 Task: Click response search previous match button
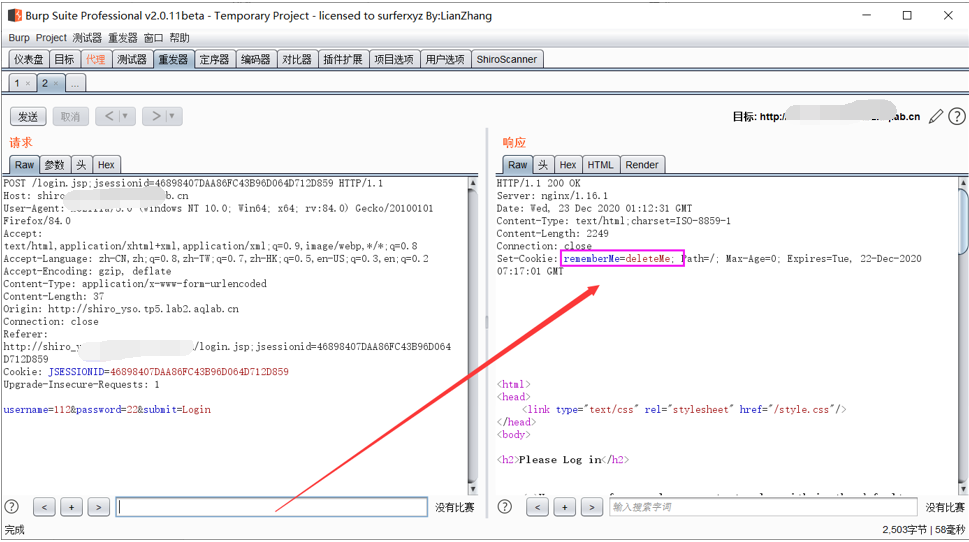click(537, 507)
